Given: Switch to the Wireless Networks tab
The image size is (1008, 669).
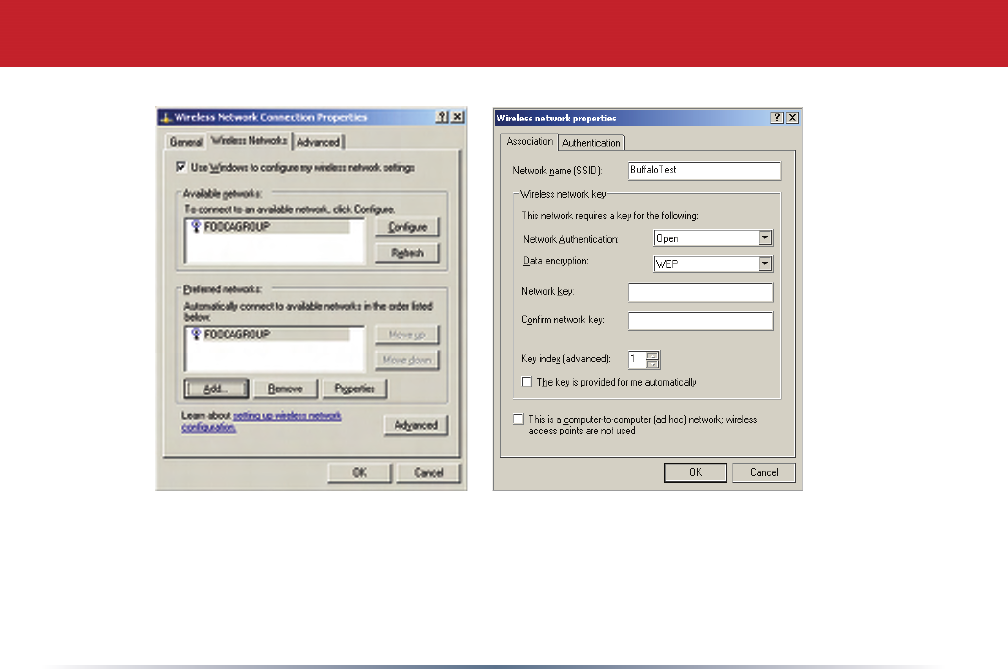Looking at the screenshot, I should coord(249,140).
